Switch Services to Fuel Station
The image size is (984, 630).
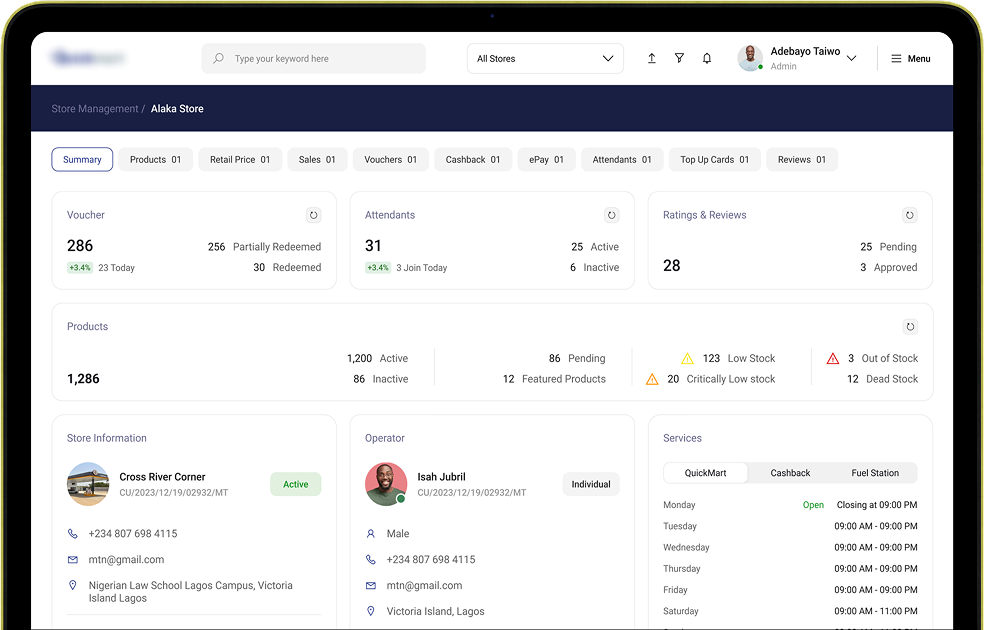[875, 473]
